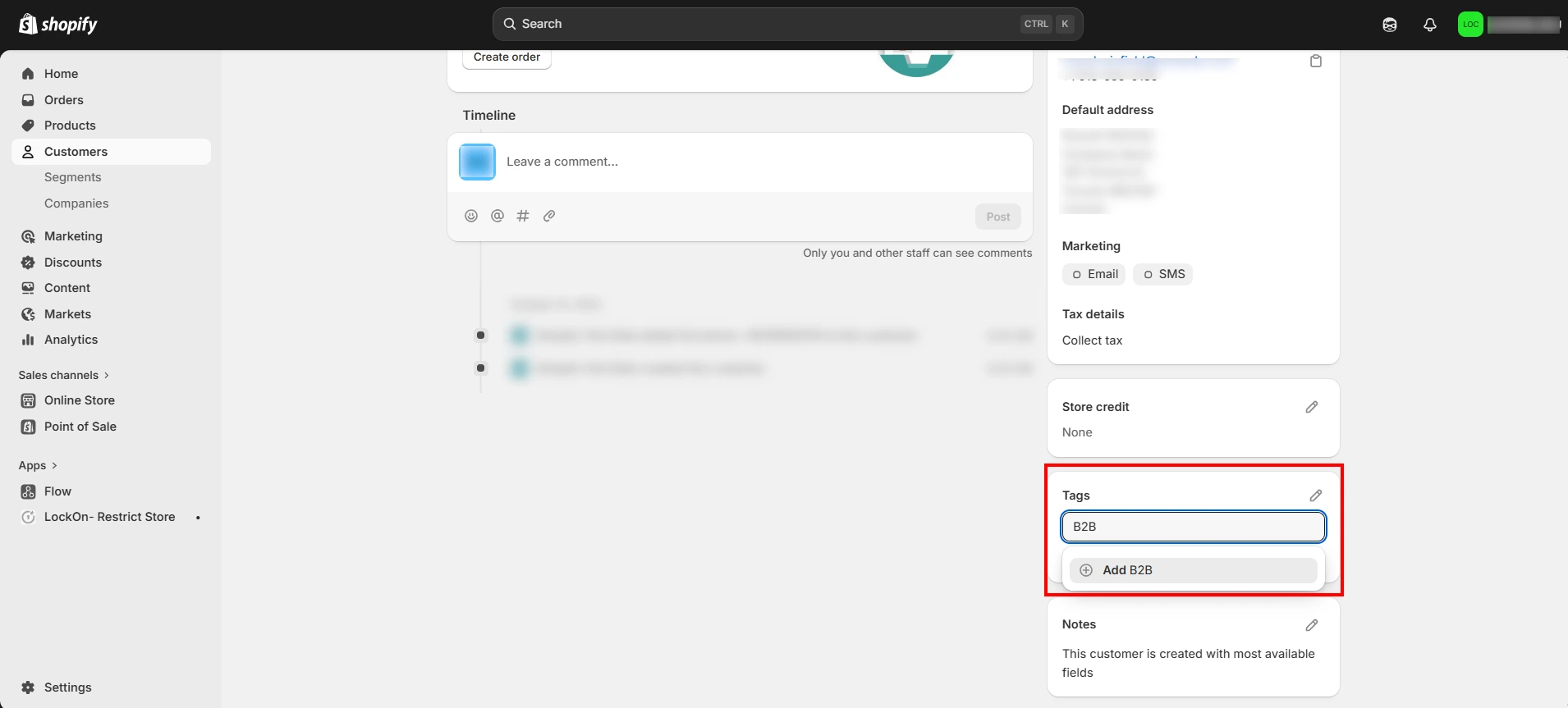1568x708 pixels.
Task: Click the Email marketing badge
Action: 1093,274
